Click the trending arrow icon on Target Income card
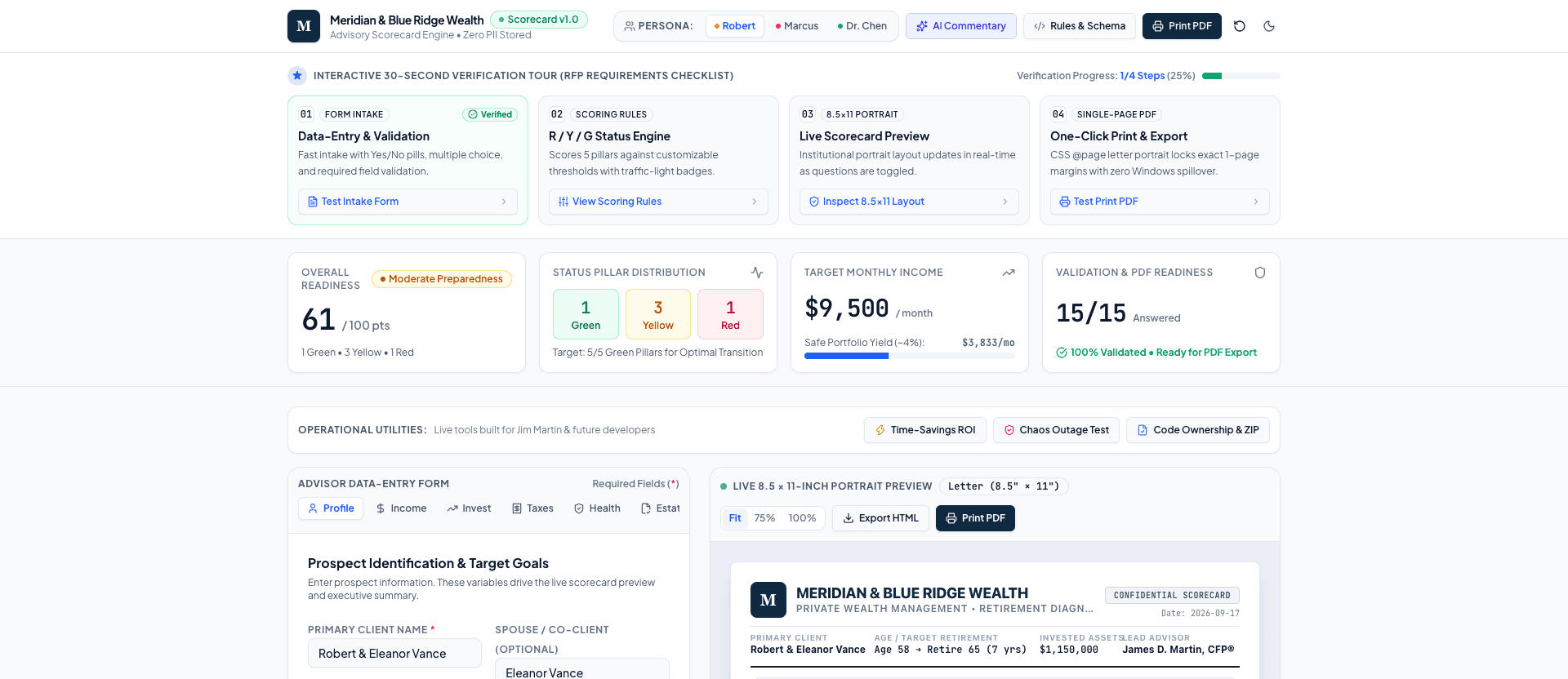 tap(1009, 273)
